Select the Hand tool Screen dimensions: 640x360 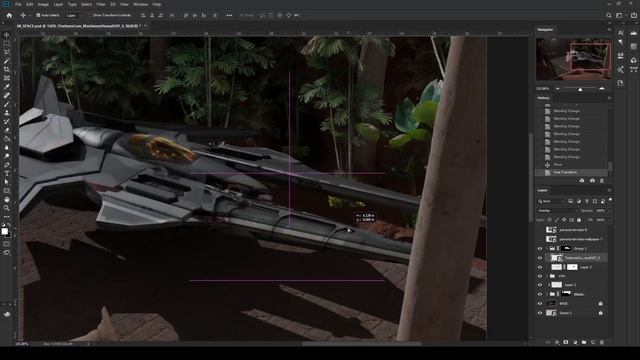7,199
